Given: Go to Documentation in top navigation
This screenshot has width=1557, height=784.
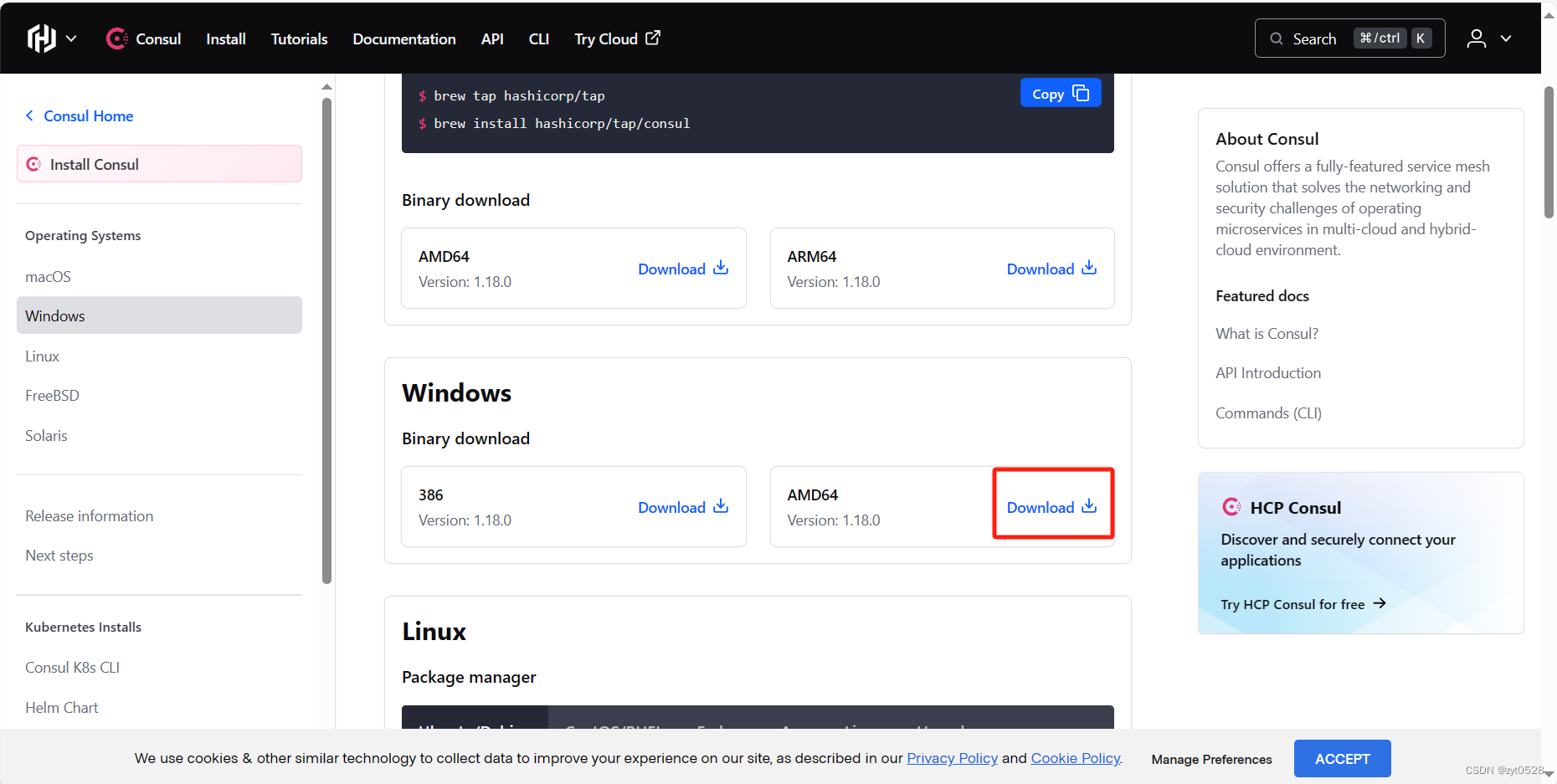Looking at the screenshot, I should 404,38.
